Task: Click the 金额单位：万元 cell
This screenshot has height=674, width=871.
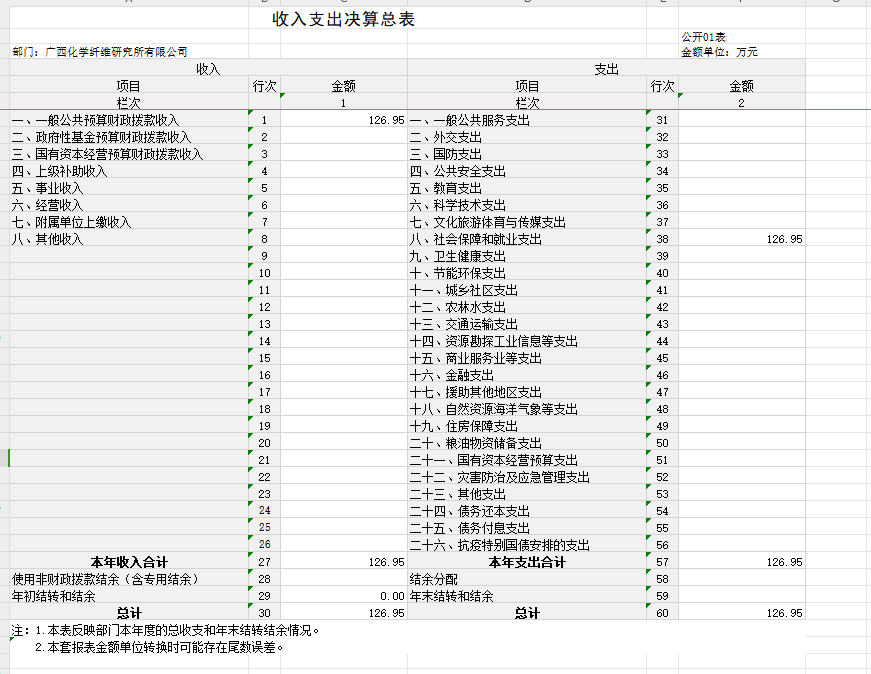Action: point(722,50)
